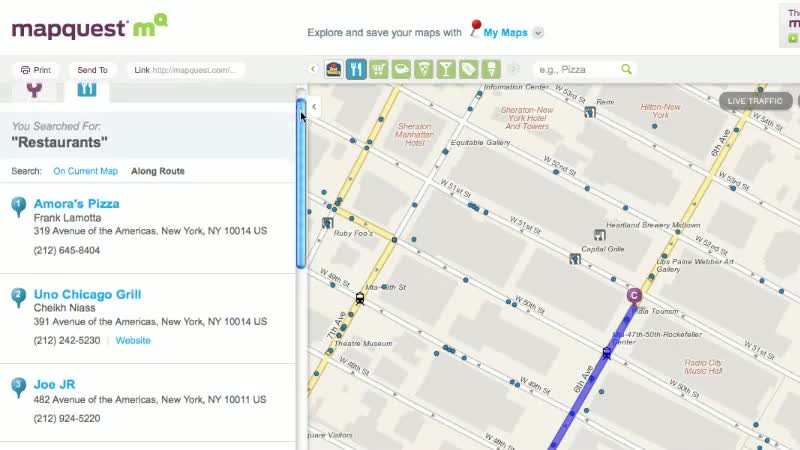Select the Best Western hotels icon

334,69
